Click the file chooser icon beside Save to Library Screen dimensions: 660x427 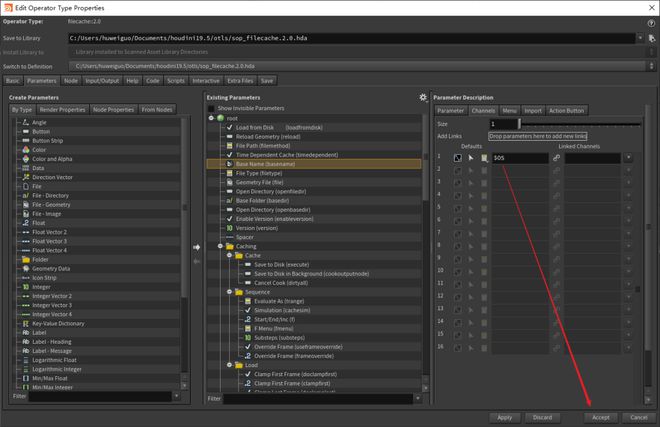click(652, 38)
